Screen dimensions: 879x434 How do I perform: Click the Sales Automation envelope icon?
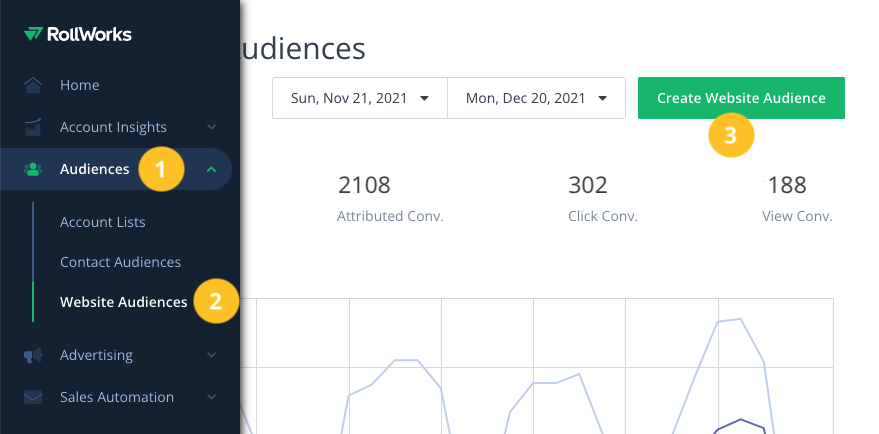[34, 397]
